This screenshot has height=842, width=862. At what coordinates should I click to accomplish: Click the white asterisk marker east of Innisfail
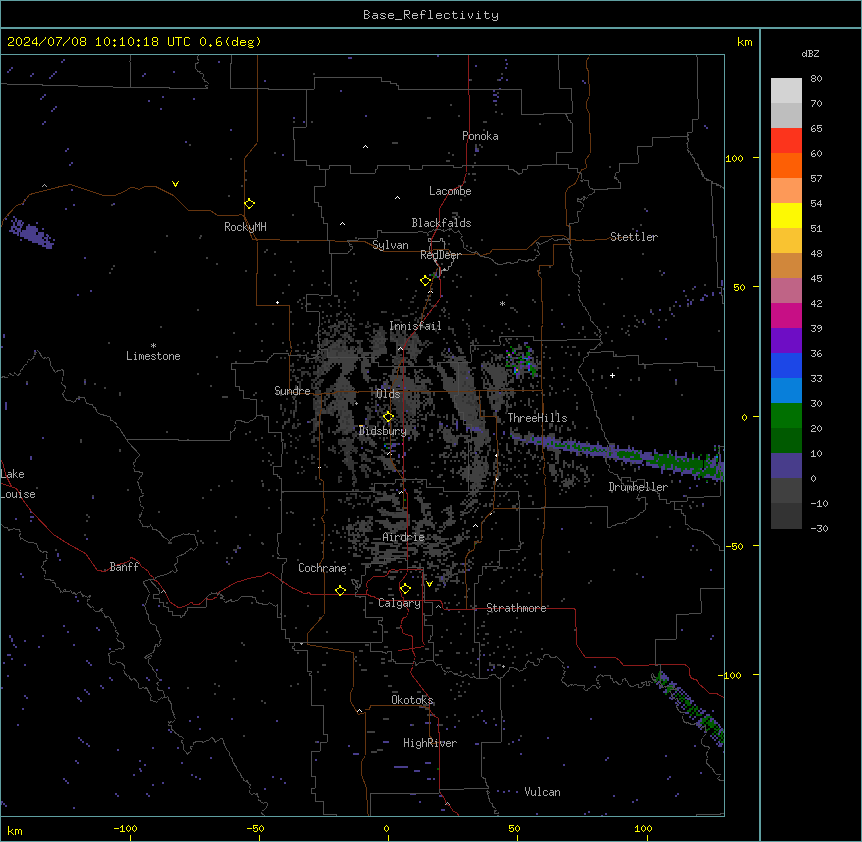[502, 303]
